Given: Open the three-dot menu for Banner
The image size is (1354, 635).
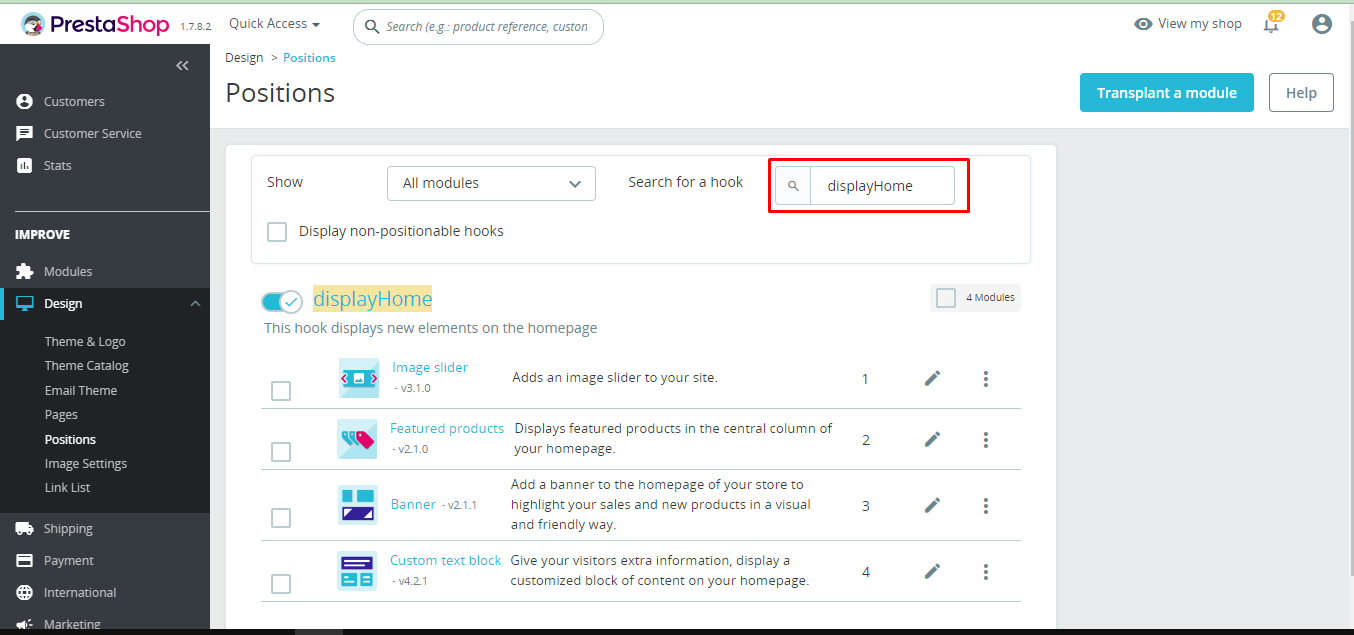Looking at the screenshot, I should (x=986, y=505).
